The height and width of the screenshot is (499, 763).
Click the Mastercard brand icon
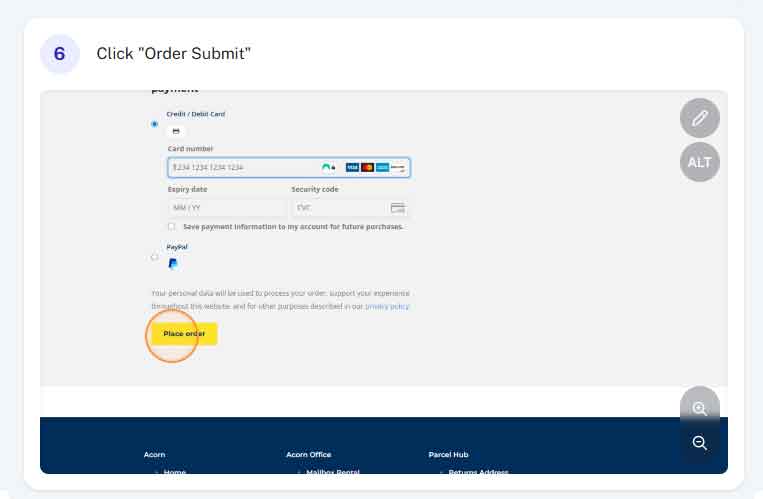pyautogui.click(x=367, y=167)
